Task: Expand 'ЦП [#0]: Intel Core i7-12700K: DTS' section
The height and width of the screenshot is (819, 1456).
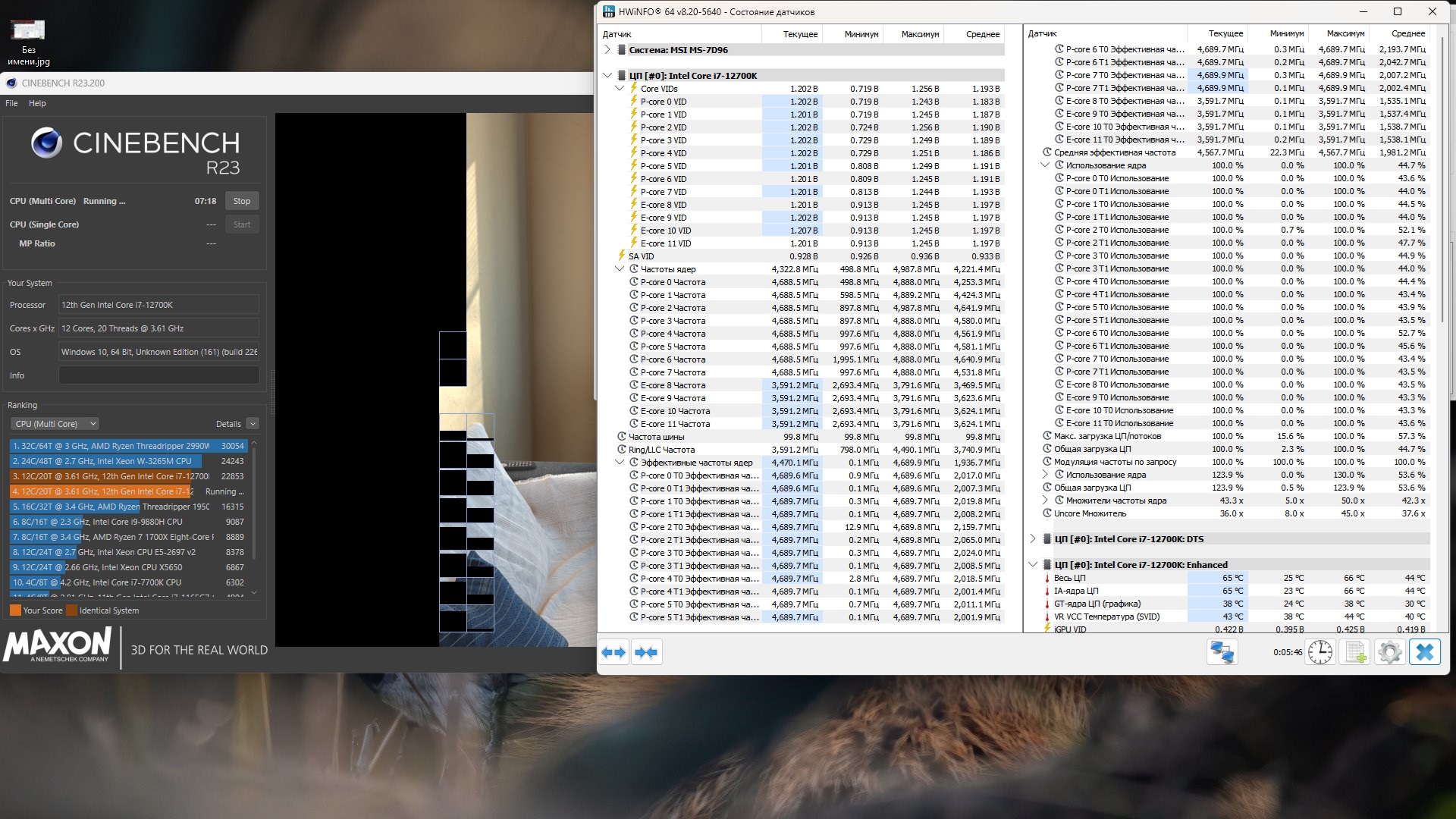Action: (x=1033, y=539)
